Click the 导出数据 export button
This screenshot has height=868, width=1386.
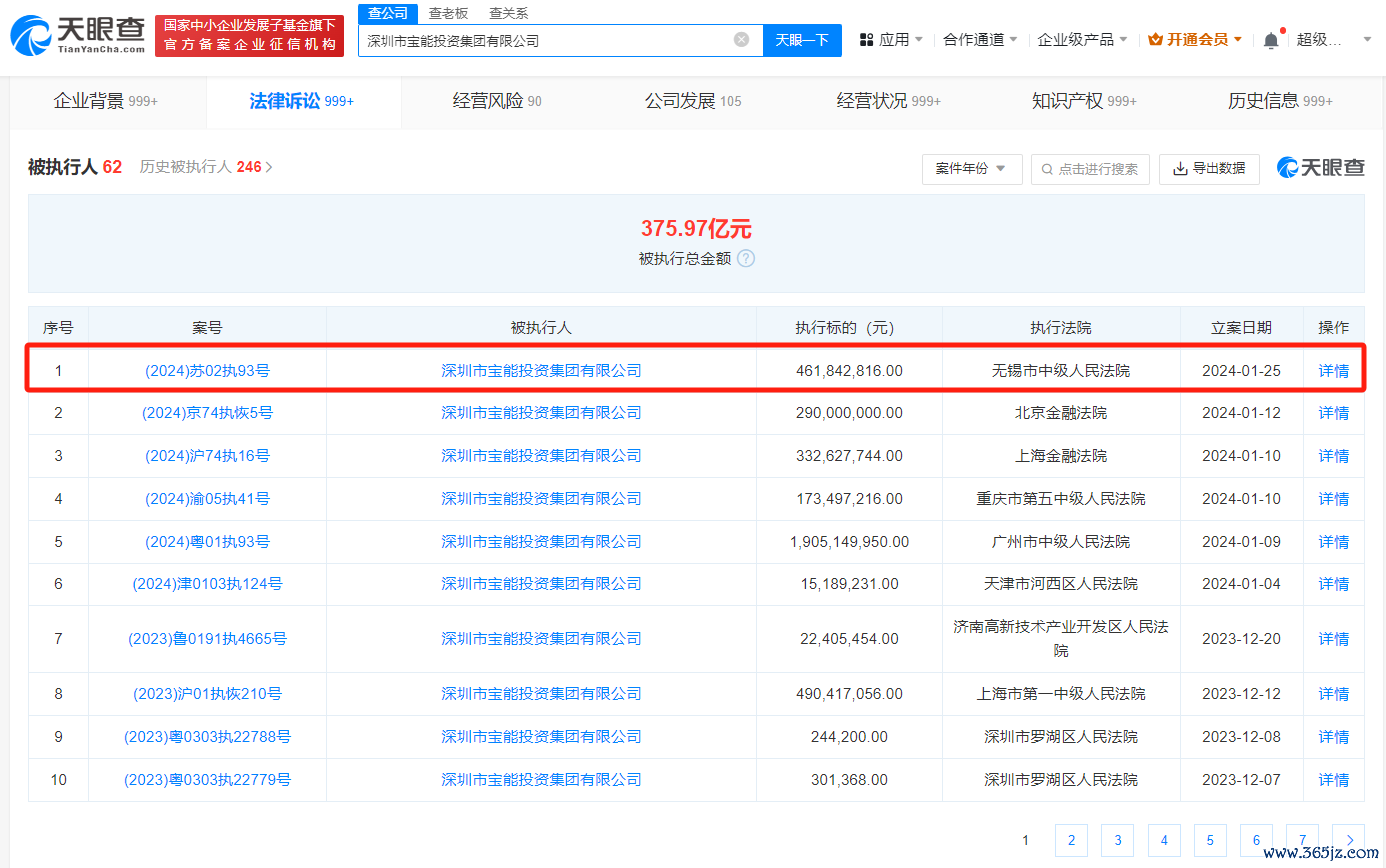click(x=1209, y=169)
